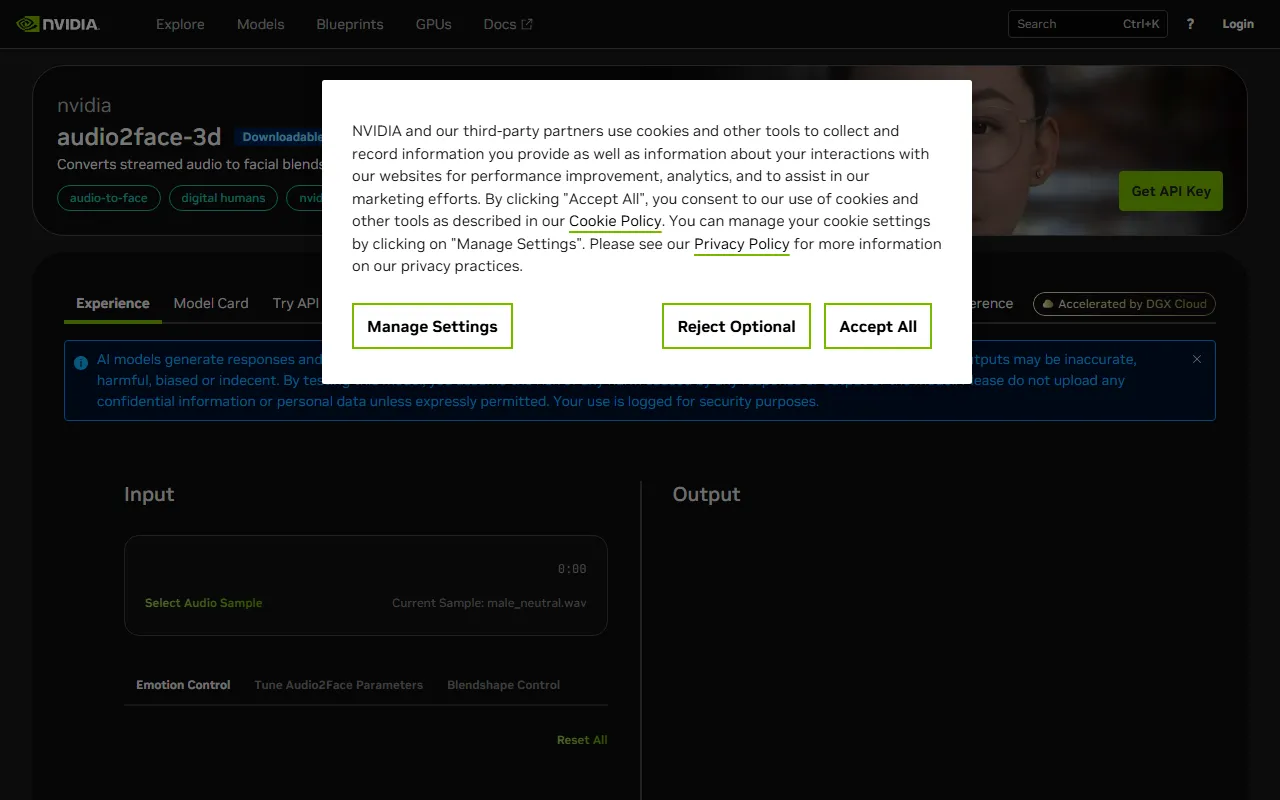
Task: Go to Models in the navigation
Action: click(x=260, y=24)
